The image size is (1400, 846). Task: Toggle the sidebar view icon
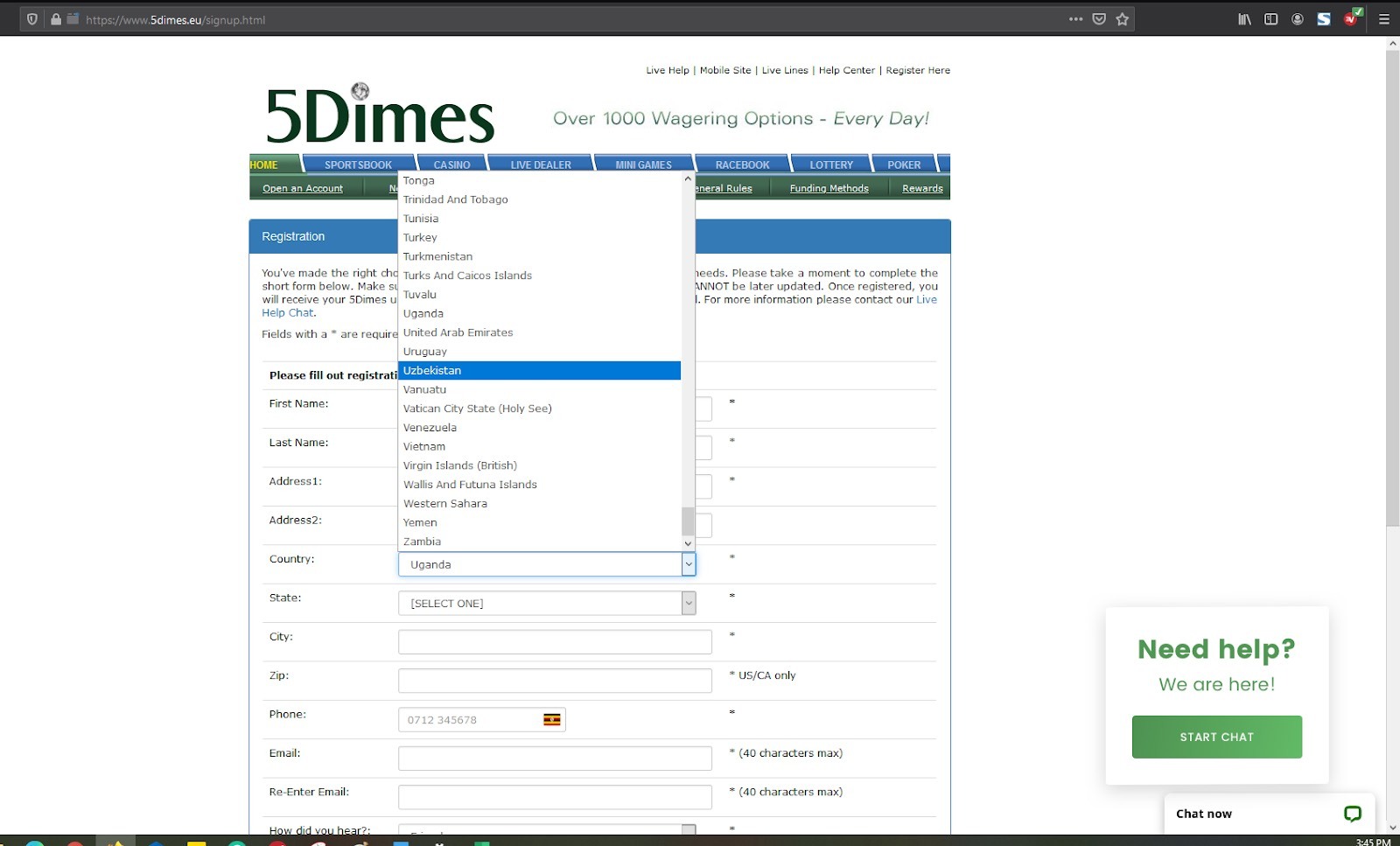click(1270, 19)
